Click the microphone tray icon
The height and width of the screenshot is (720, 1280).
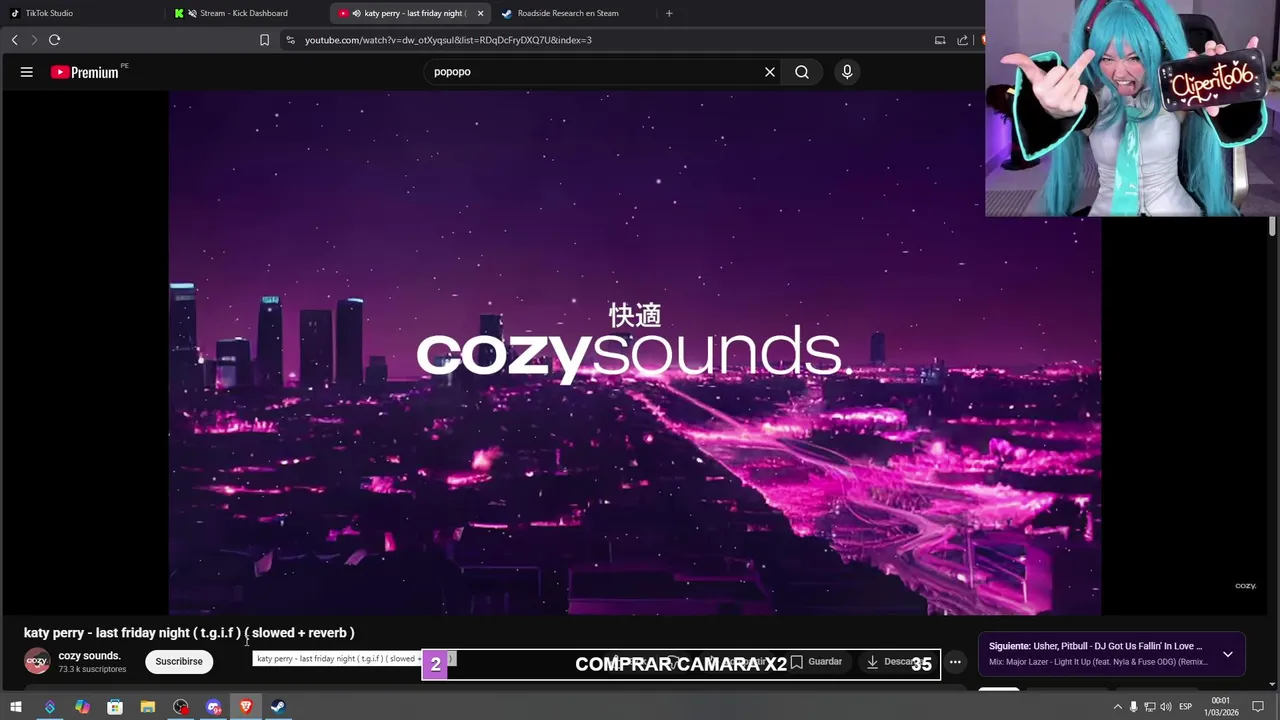point(1133,707)
